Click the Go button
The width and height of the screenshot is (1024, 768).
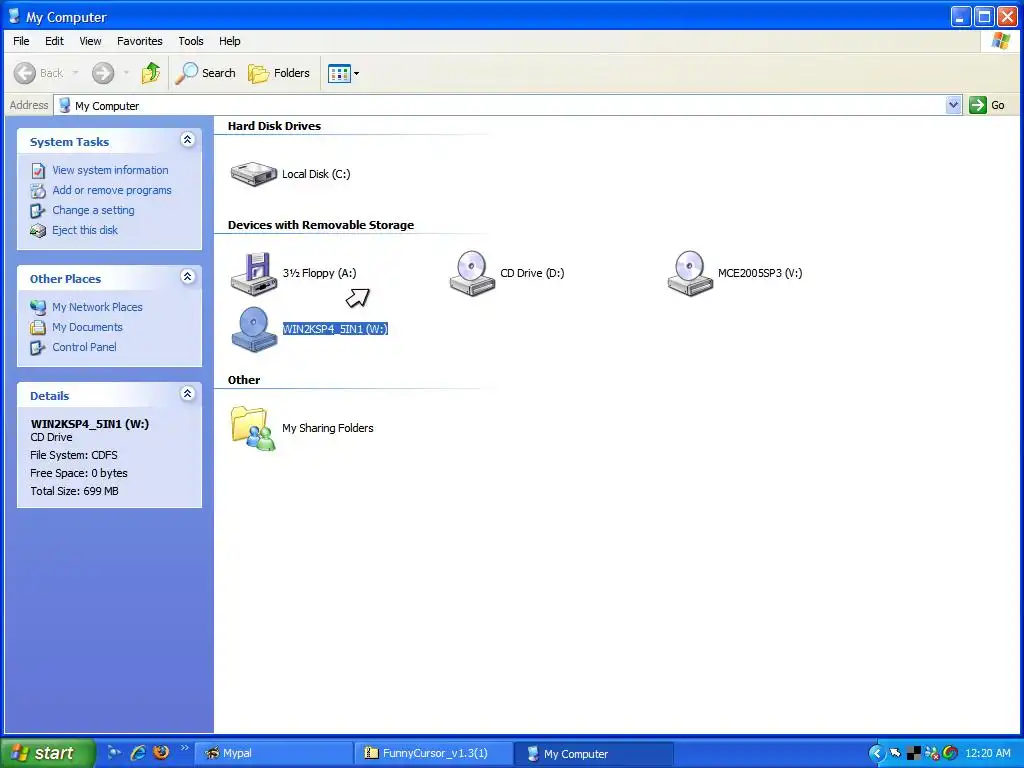(987, 105)
